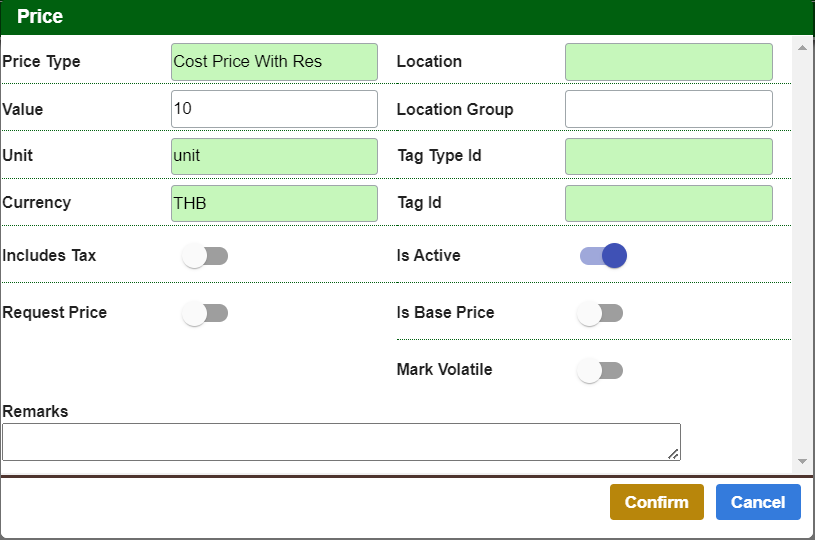Click the Tag Type Id field
This screenshot has height=540, width=815.
point(668,157)
